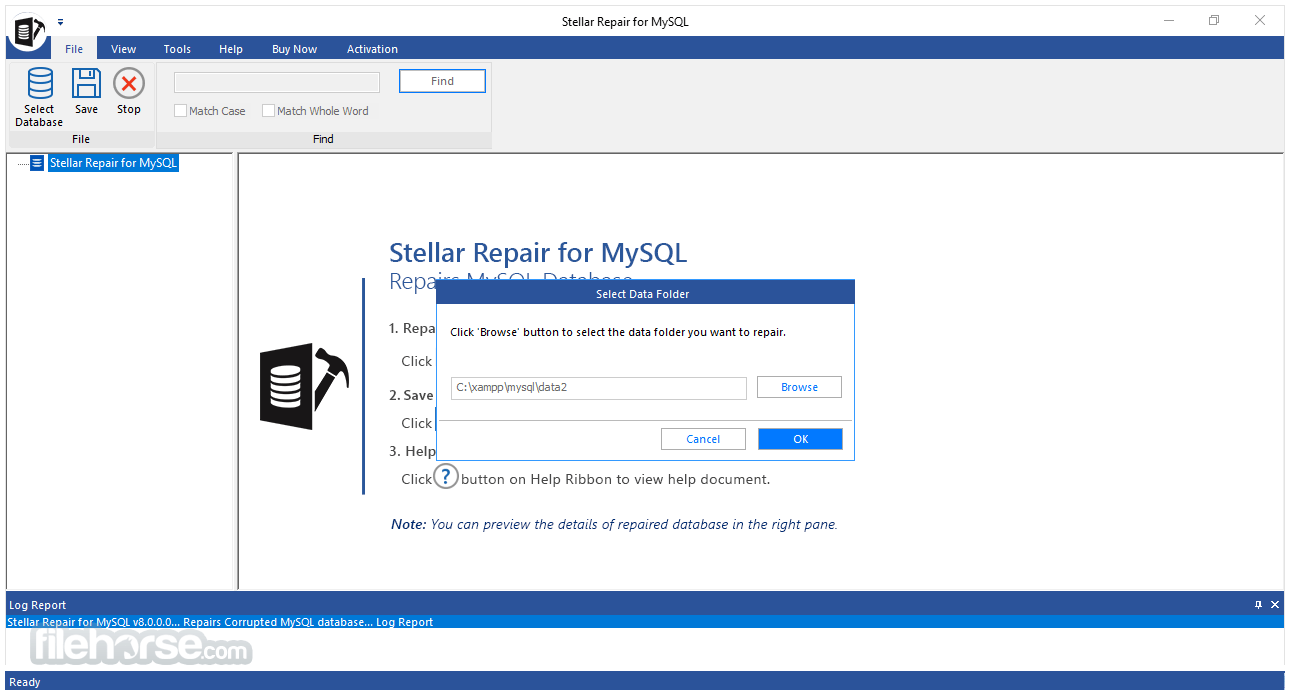
Task: Click the Log Report panel title
Action: (x=38, y=605)
